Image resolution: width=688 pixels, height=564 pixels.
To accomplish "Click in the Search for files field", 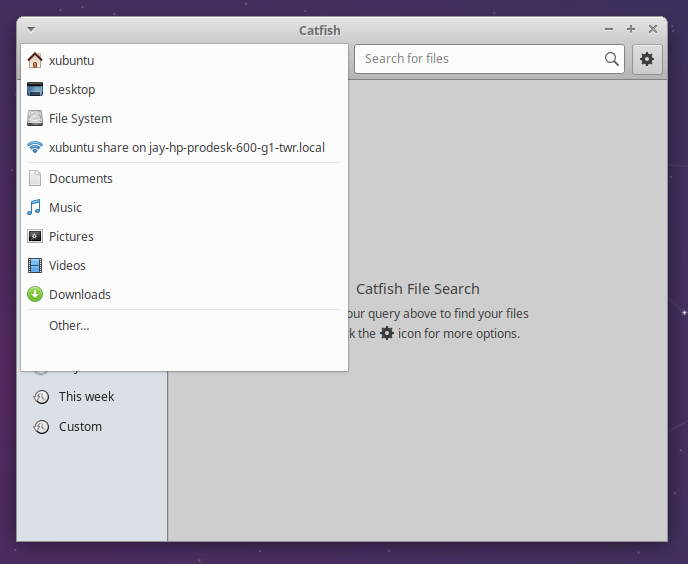I will [480, 59].
